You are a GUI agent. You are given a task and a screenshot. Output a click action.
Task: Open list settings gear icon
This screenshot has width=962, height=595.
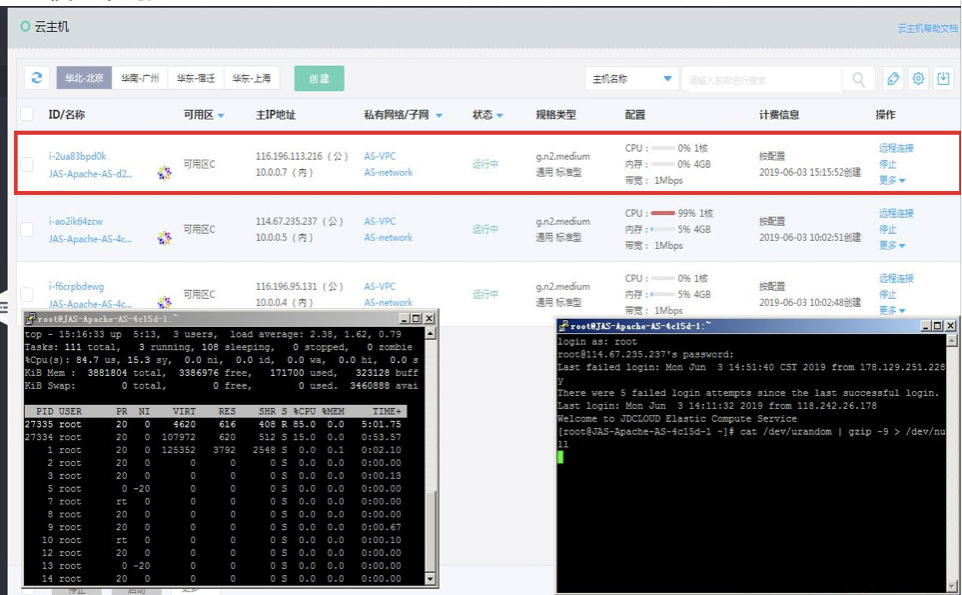pos(918,79)
